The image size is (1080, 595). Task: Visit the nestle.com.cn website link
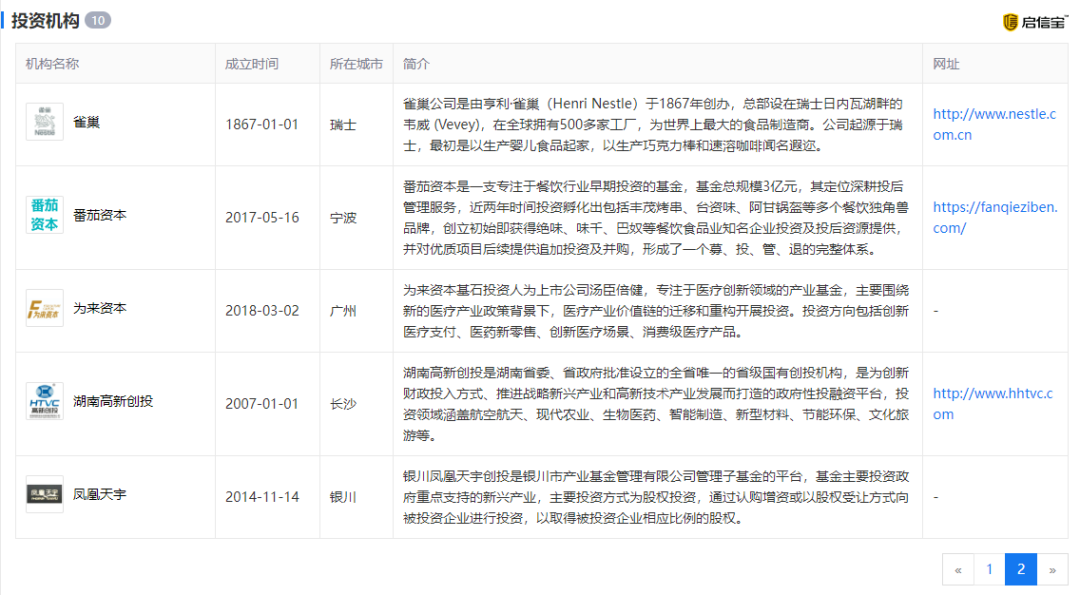coord(995,125)
